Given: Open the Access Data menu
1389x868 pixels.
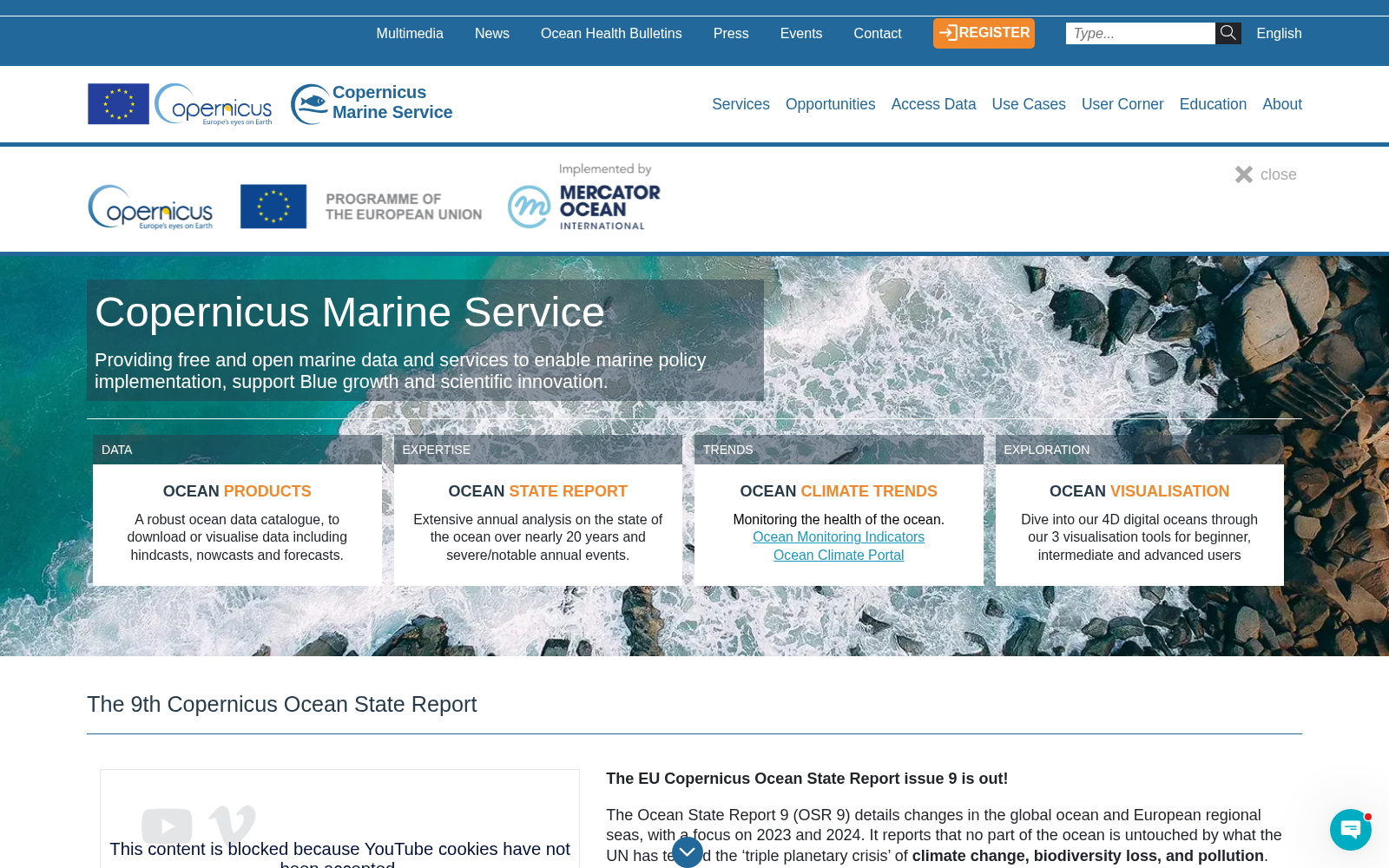Looking at the screenshot, I should click(x=933, y=104).
